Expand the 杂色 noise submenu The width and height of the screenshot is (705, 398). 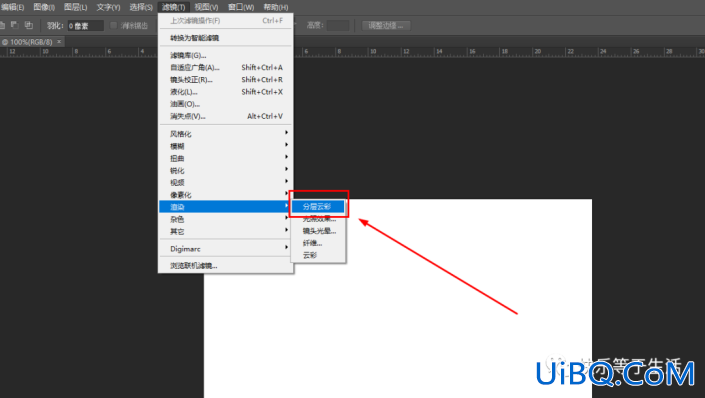(226, 219)
